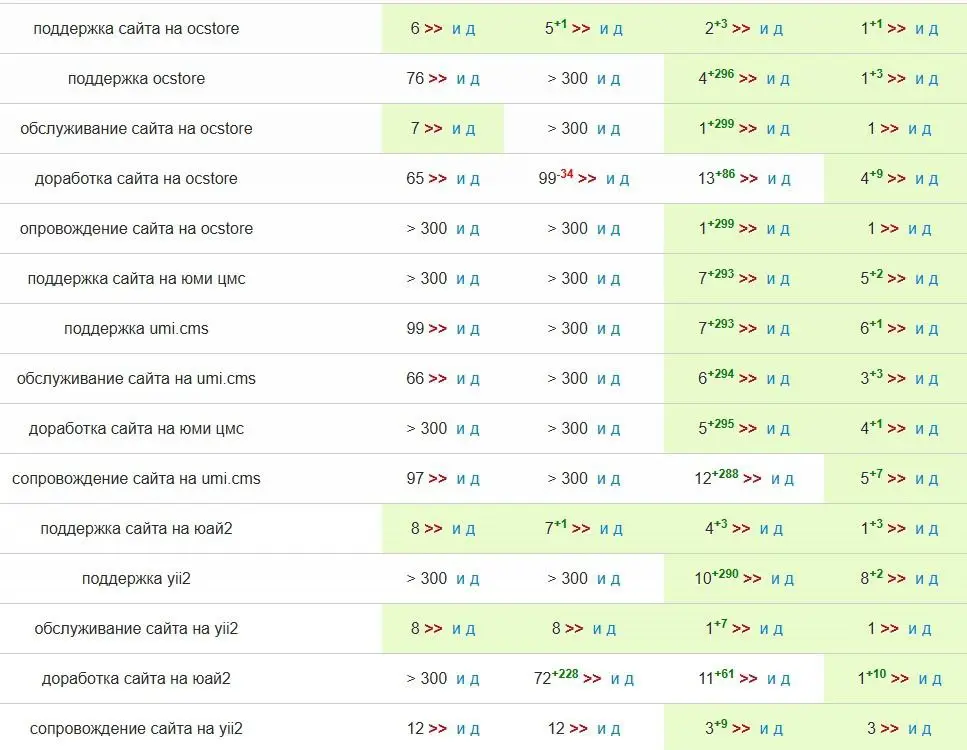Viewport: 967px width, 750px height.
Task: Click >> arrows next to 5+2 value
Action: tap(897, 279)
